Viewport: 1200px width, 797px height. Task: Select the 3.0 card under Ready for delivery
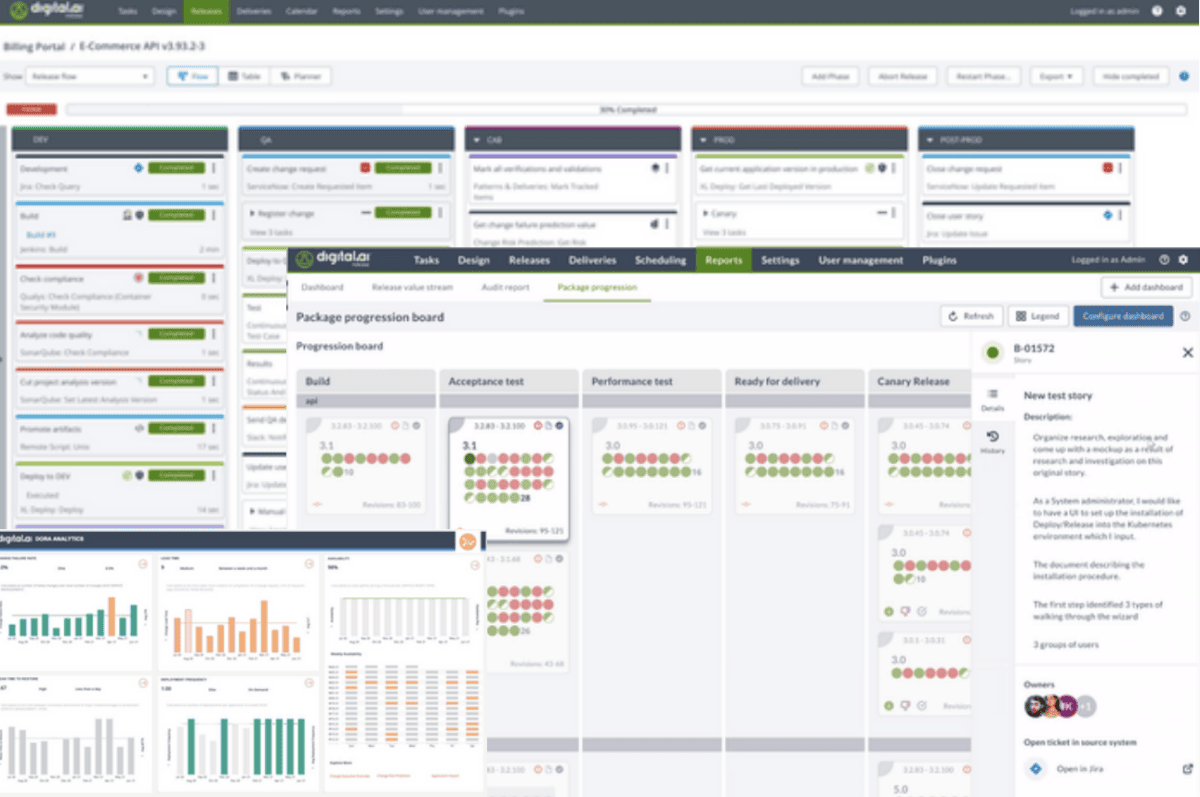[x=793, y=466]
